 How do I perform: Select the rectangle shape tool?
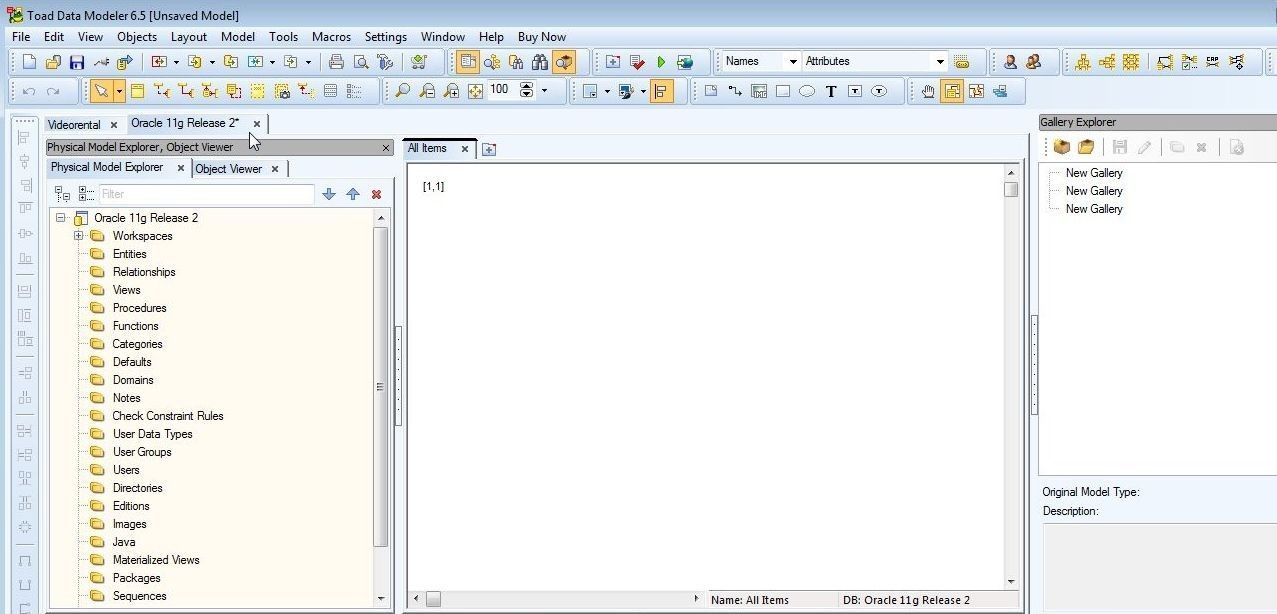click(x=783, y=91)
